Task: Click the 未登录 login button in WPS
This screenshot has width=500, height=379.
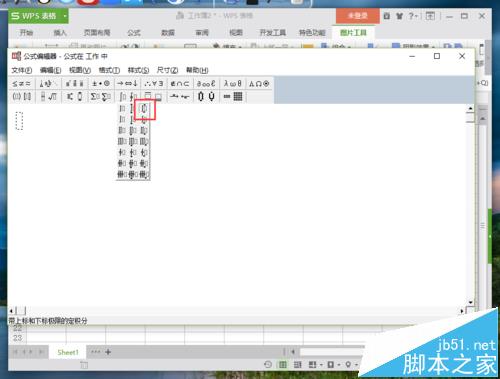Action: [x=357, y=16]
